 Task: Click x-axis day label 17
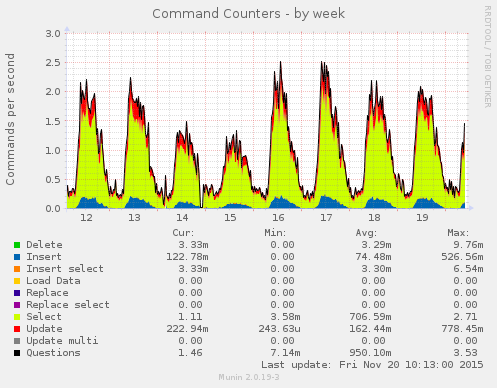[x=326, y=218]
